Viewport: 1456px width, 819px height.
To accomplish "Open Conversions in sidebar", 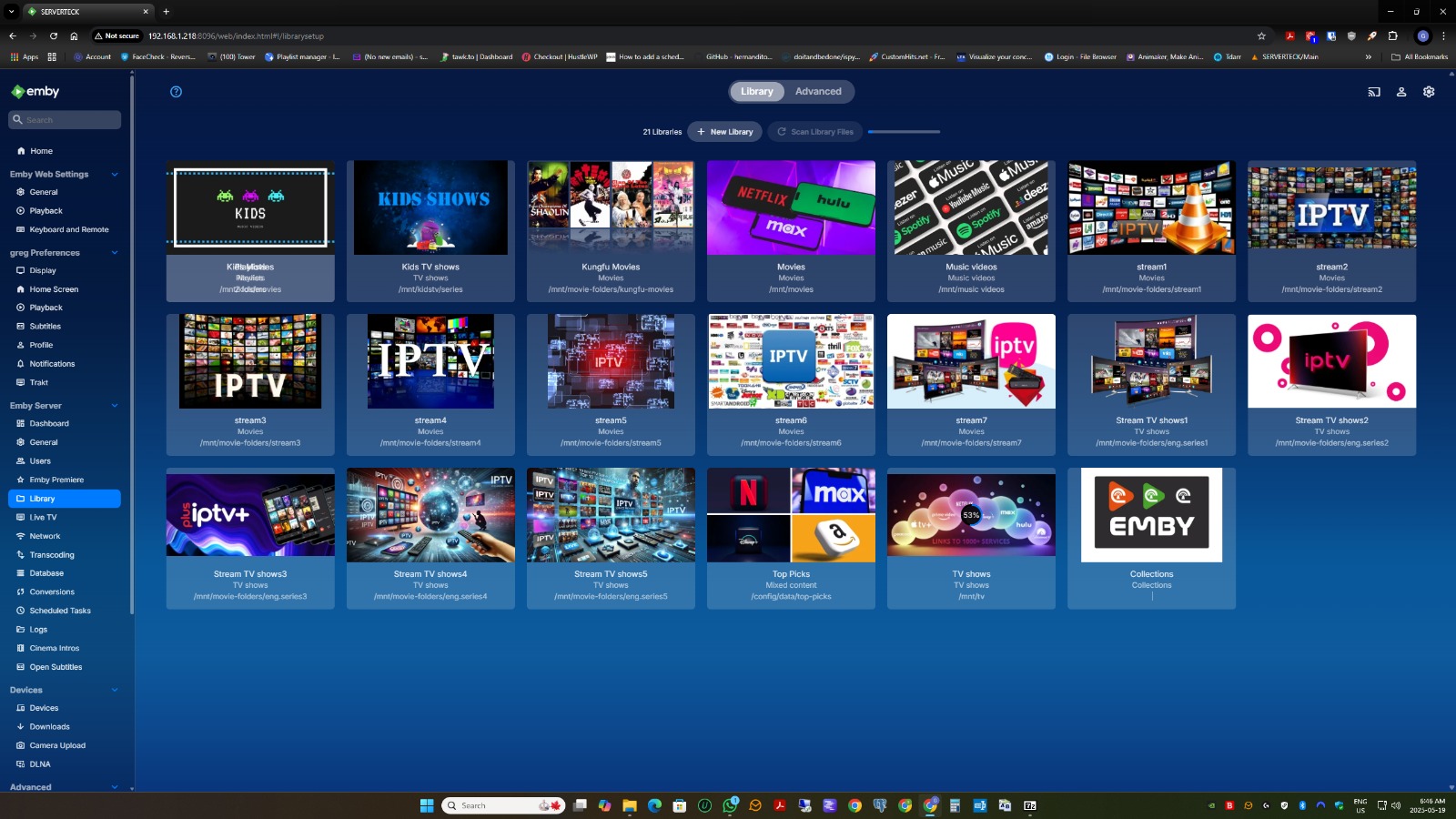I will 65,591.
